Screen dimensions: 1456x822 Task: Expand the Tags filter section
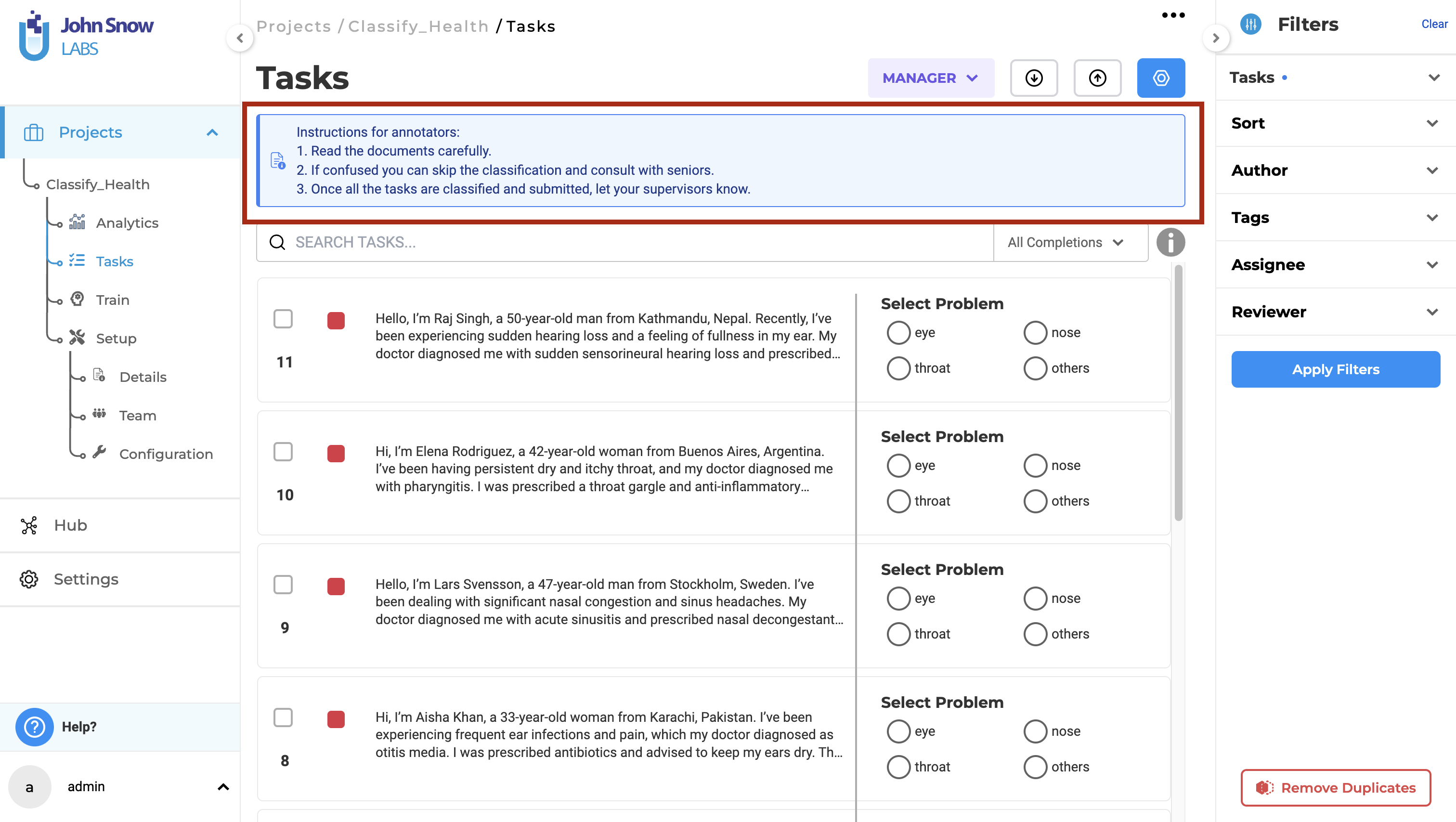(1335, 218)
